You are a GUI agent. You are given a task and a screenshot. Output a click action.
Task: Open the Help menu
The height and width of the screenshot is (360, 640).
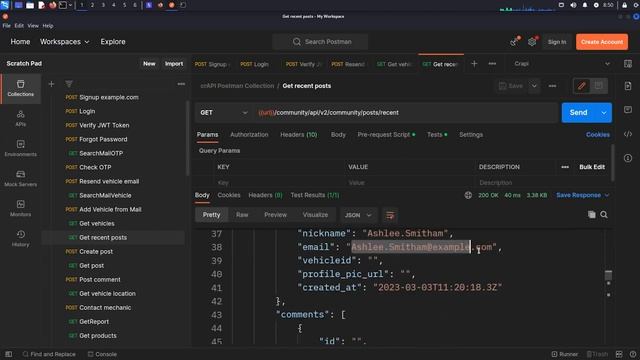click(48, 26)
